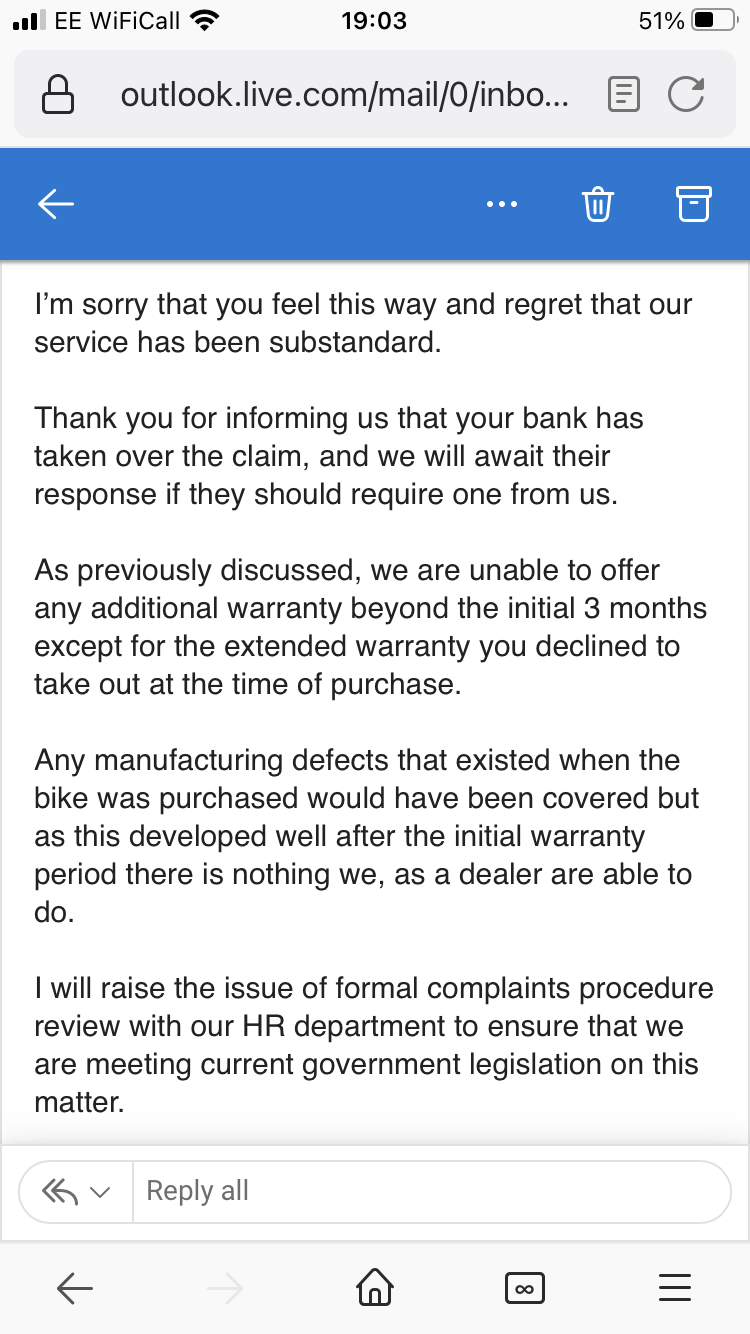The height and width of the screenshot is (1334, 750).
Task: Tap the reply all arrows icon
Action: click(61, 1191)
